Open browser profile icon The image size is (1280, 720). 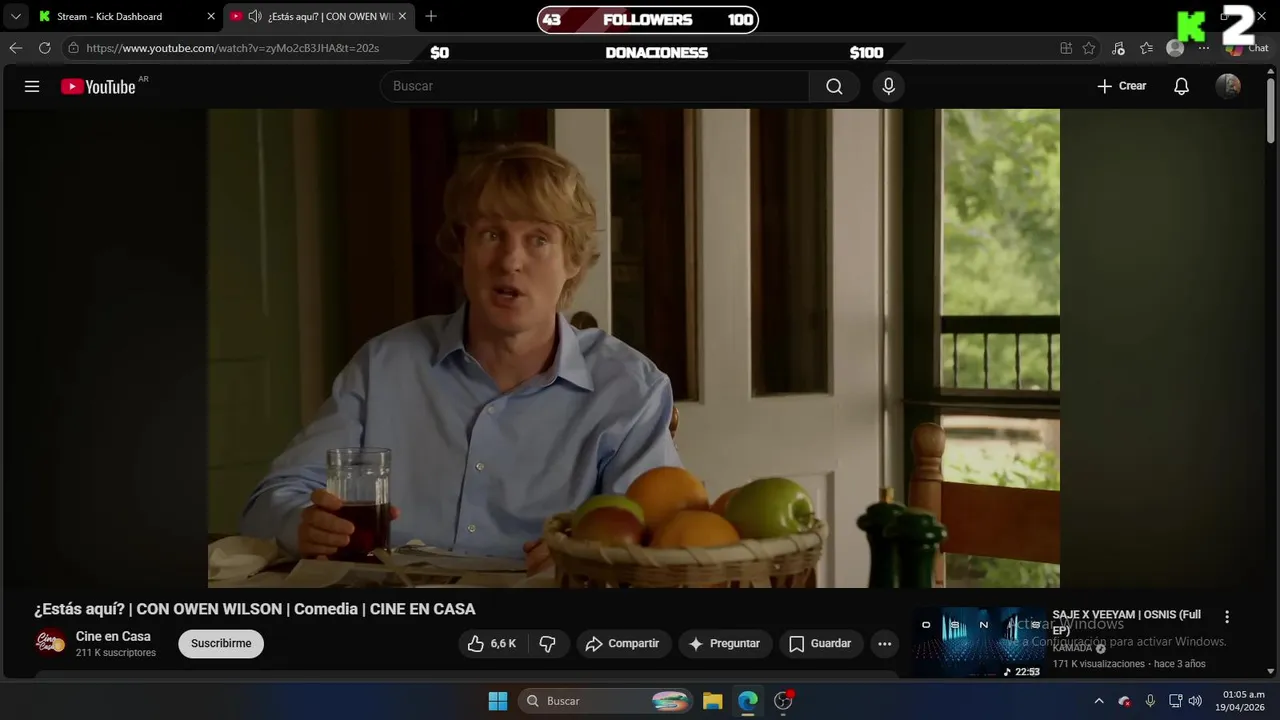(x=1175, y=48)
